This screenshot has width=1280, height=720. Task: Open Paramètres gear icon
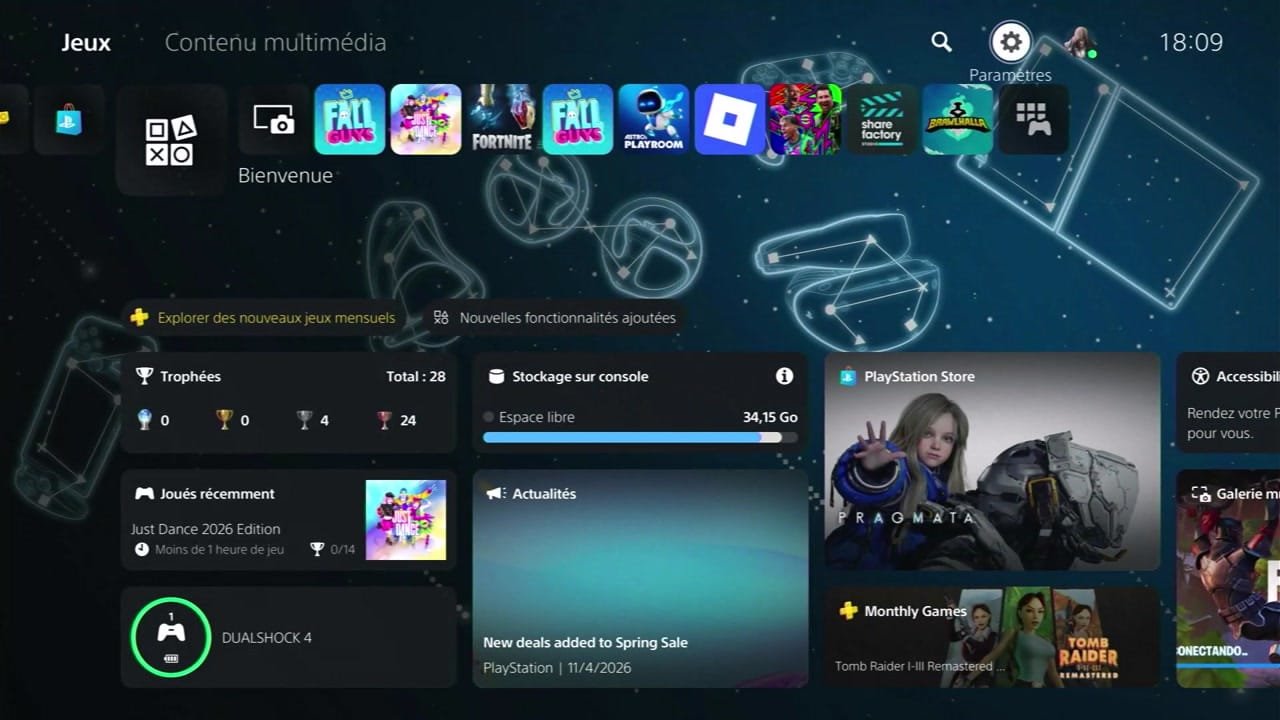(x=1010, y=42)
